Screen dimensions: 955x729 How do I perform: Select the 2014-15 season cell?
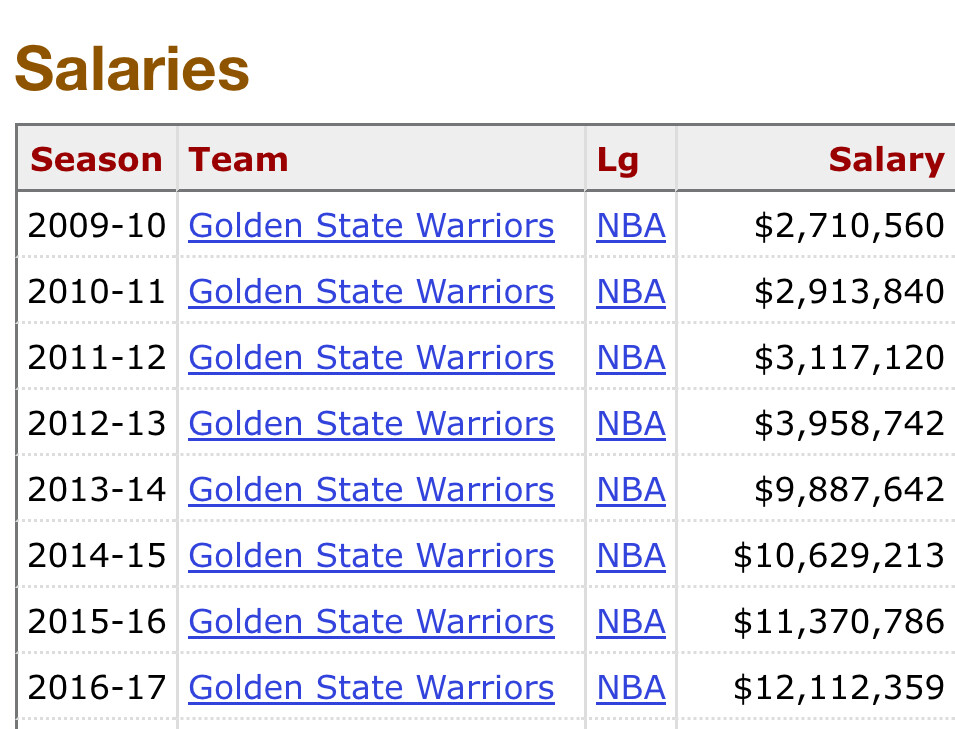[96, 556]
